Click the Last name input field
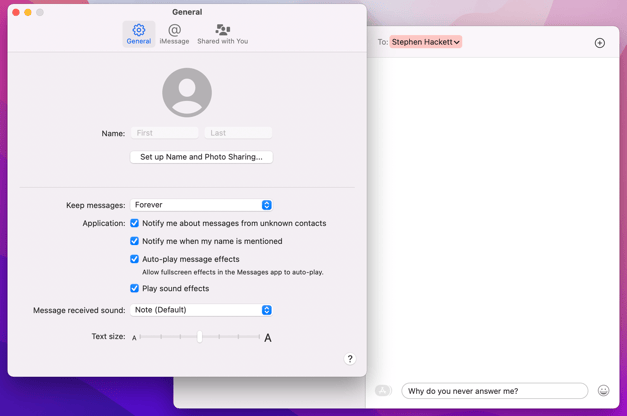This screenshot has width=627, height=416. click(x=238, y=133)
